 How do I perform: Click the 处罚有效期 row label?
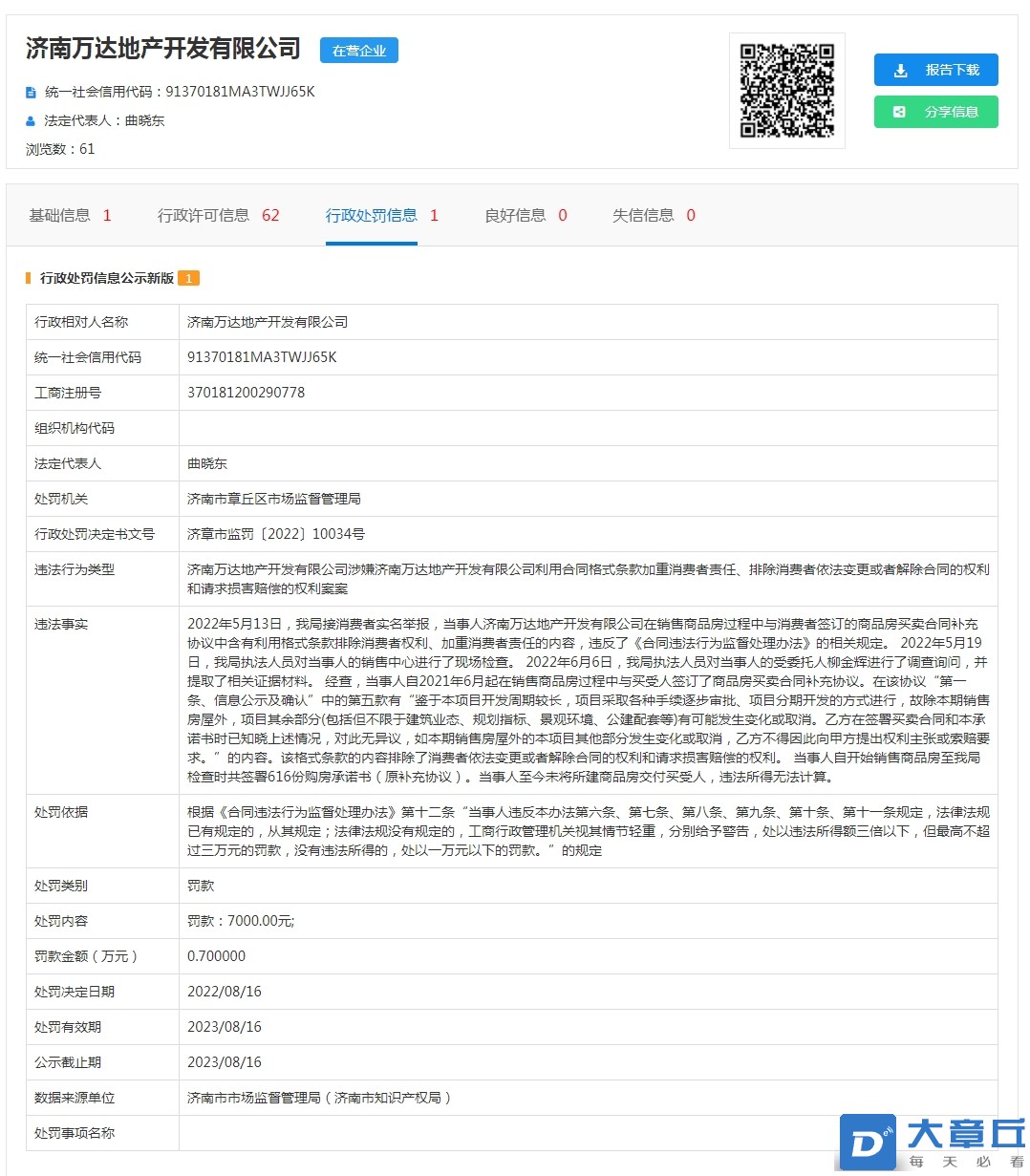coord(68,1027)
